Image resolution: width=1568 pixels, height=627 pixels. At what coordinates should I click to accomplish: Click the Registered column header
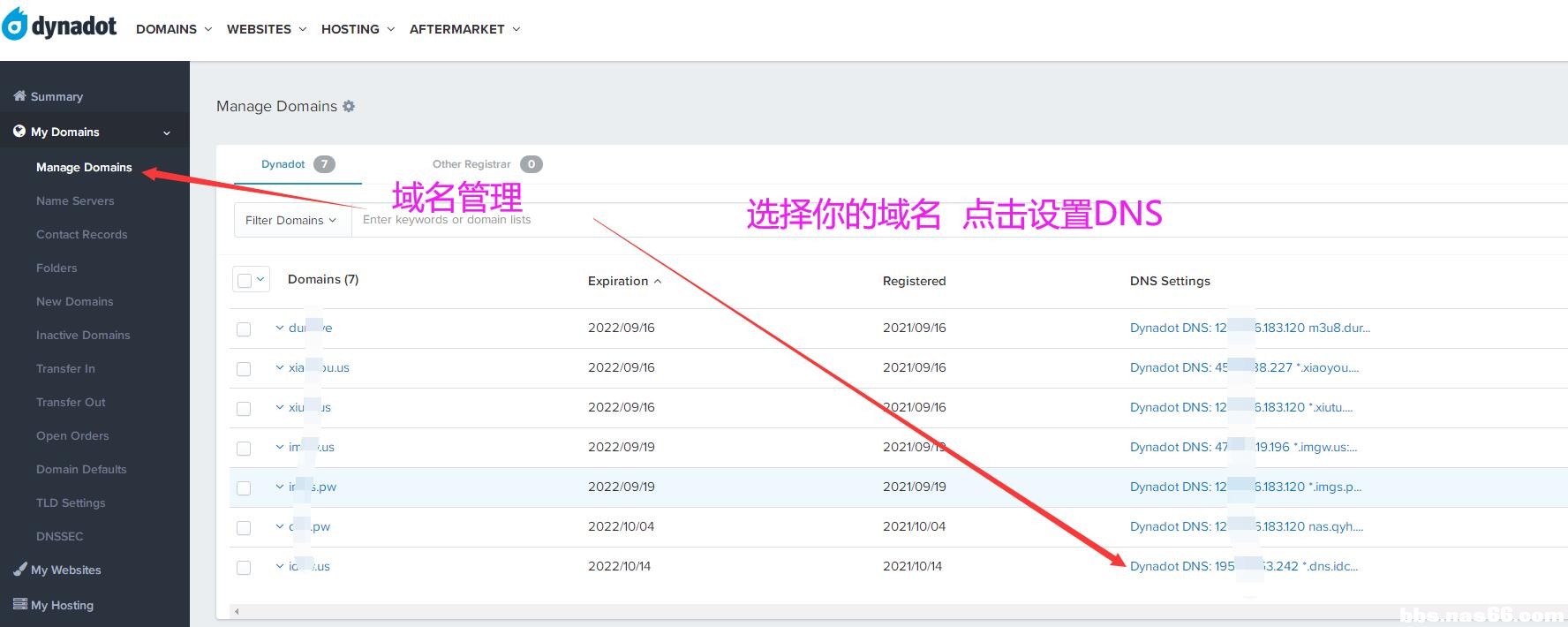pos(914,281)
